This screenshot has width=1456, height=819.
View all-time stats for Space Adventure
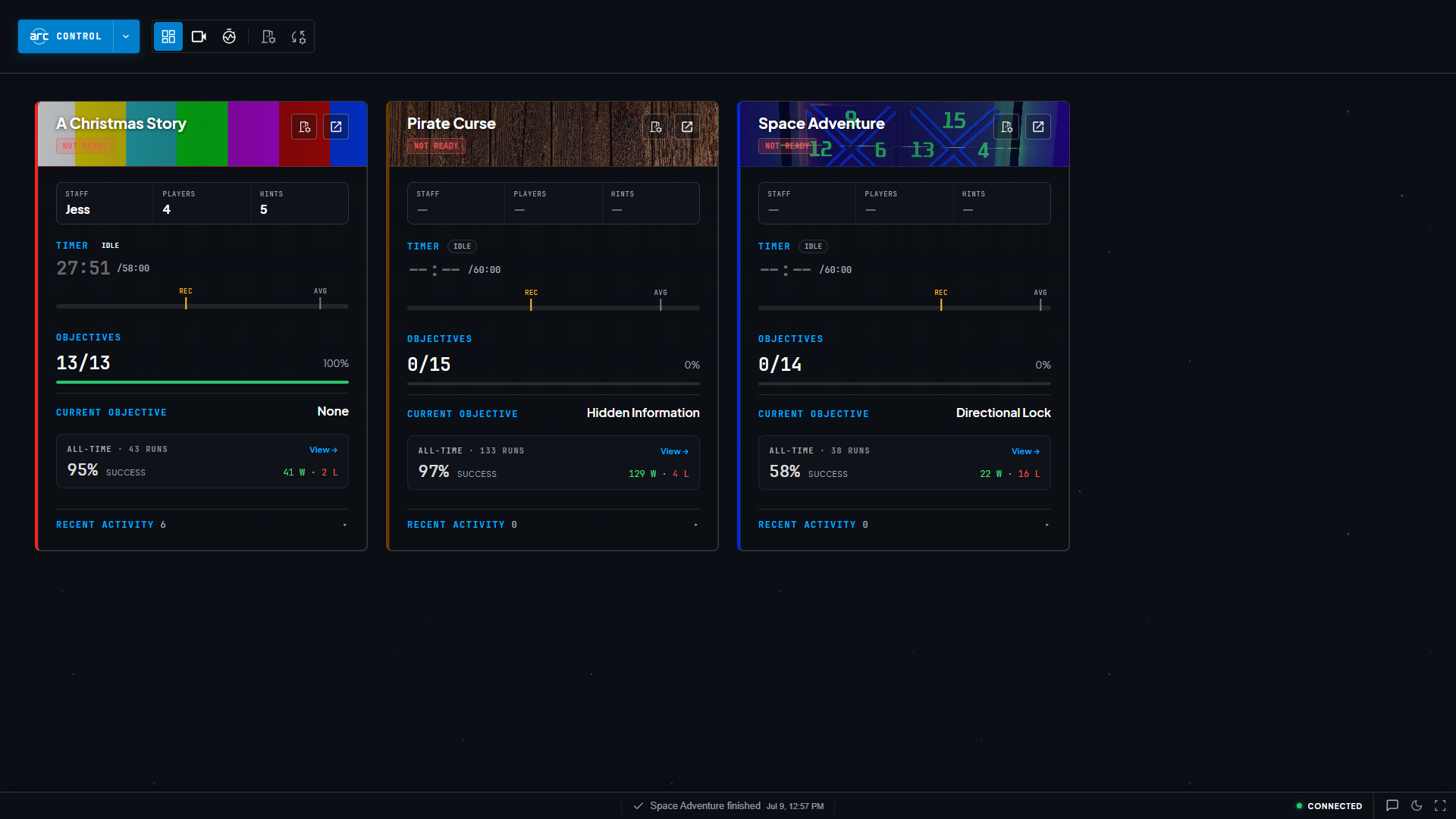(1025, 451)
